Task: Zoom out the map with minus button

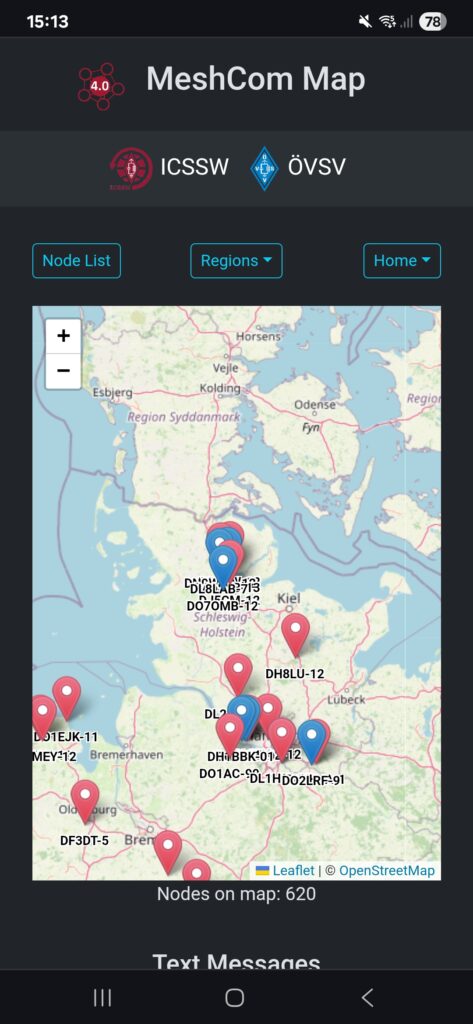Action: point(63,371)
